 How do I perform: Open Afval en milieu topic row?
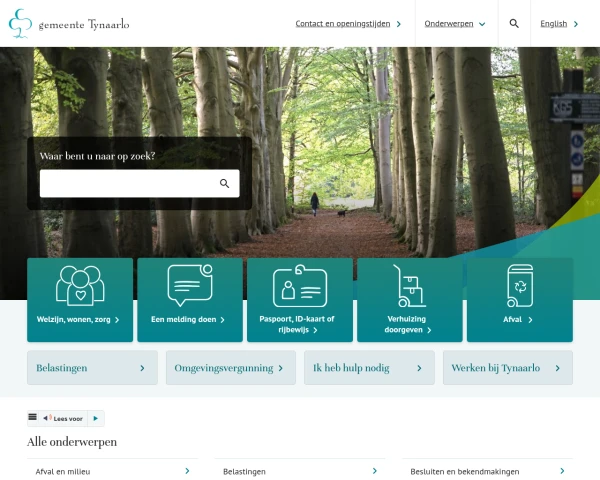point(112,471)
